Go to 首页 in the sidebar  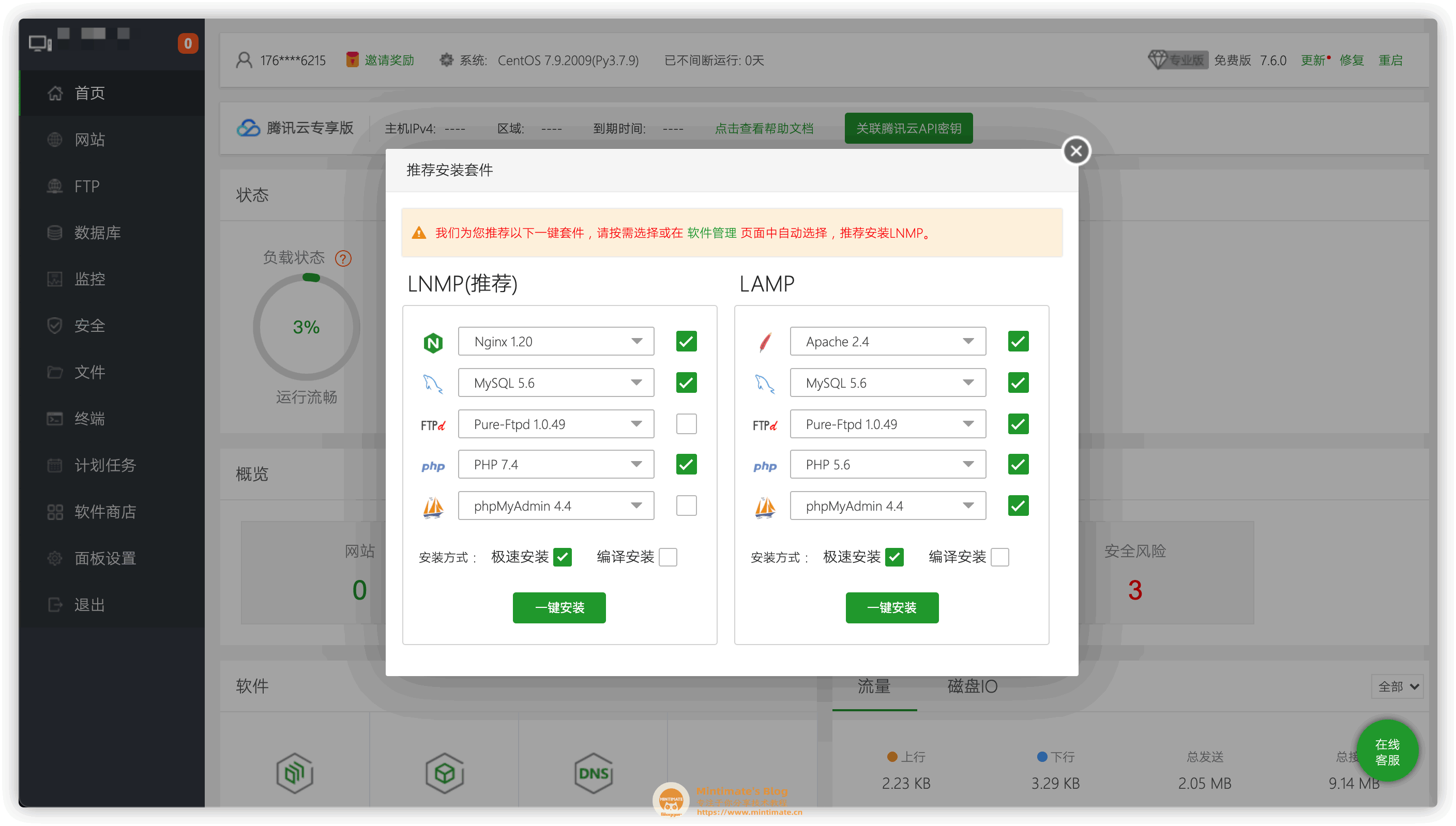[112, 93]
